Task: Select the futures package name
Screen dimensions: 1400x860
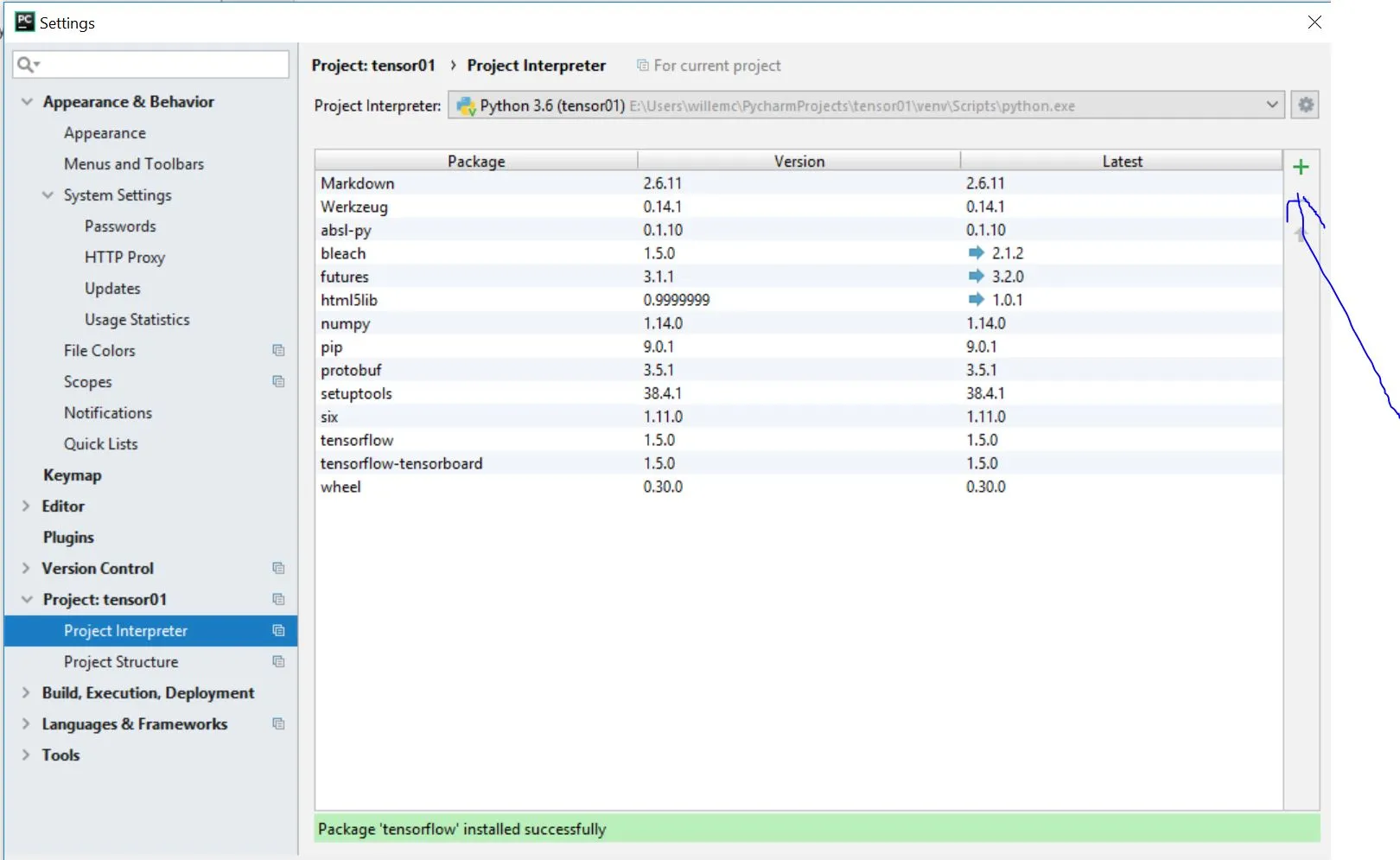Action: pyautogui.click(x=345, y=277)
